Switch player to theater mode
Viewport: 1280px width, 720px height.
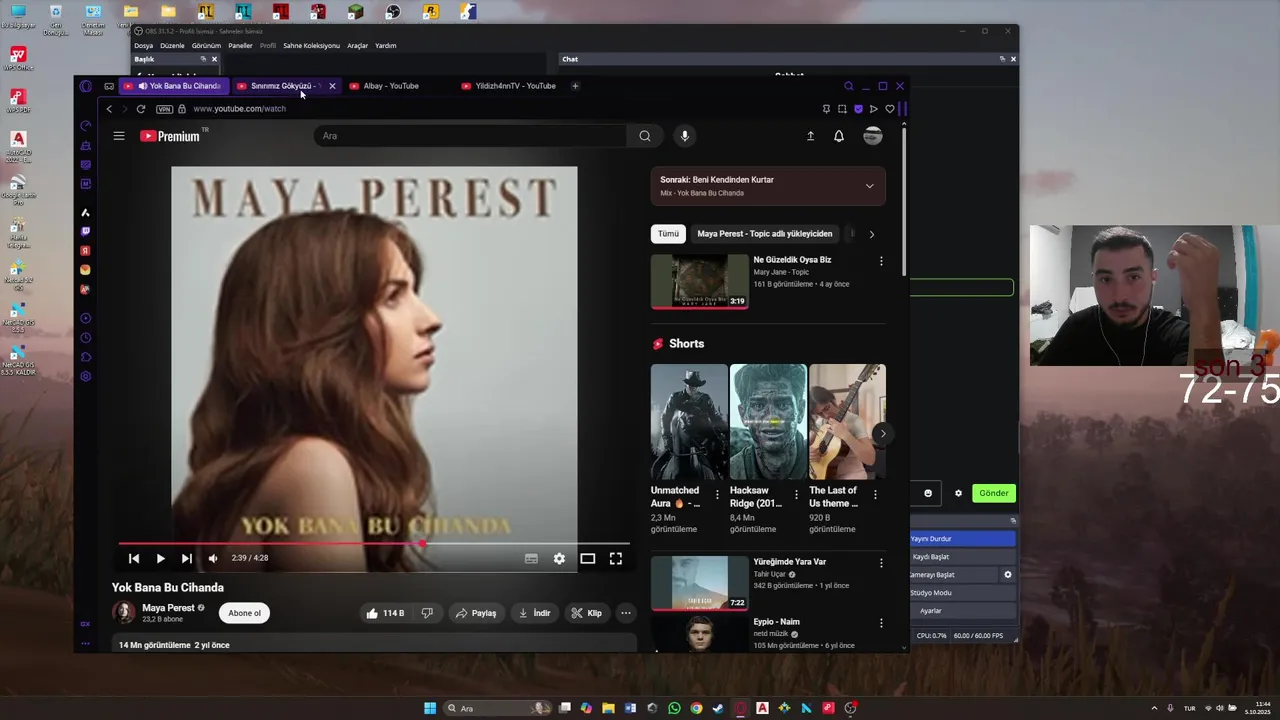pos(588,558)
